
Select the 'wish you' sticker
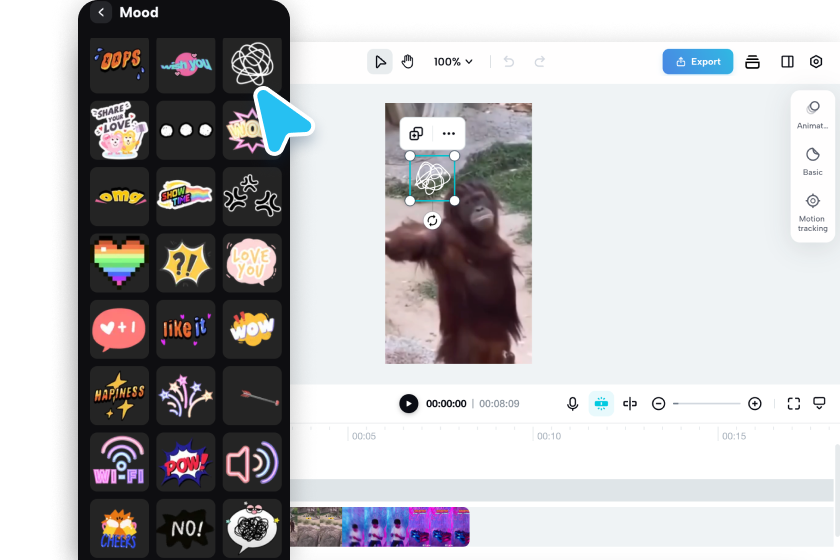coord(186,65)
